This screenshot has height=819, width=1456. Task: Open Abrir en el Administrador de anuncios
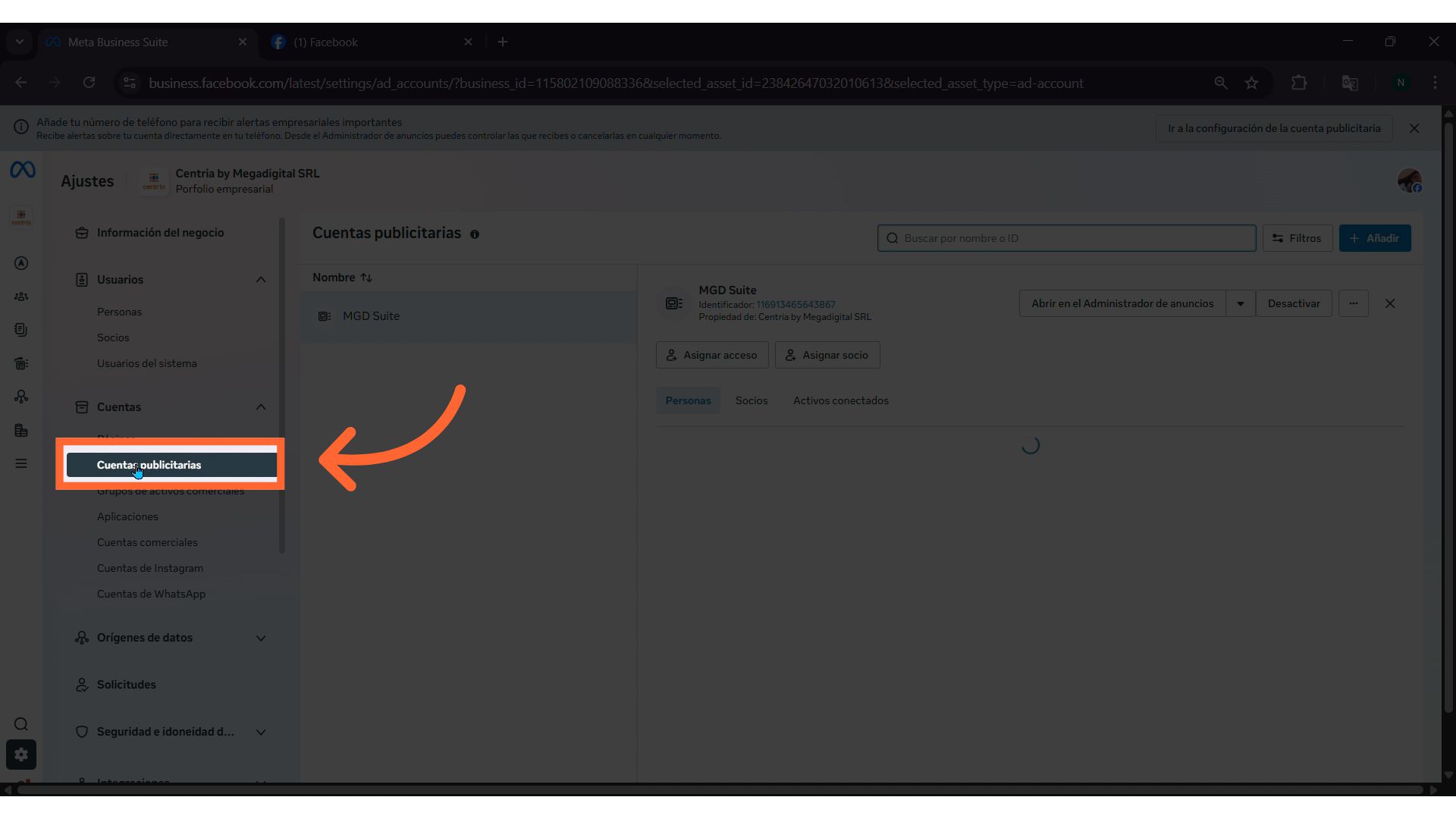1122,303
